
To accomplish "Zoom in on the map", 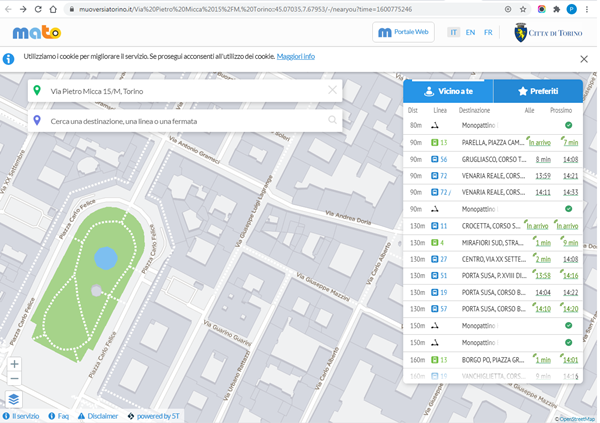I will [14, 365].
